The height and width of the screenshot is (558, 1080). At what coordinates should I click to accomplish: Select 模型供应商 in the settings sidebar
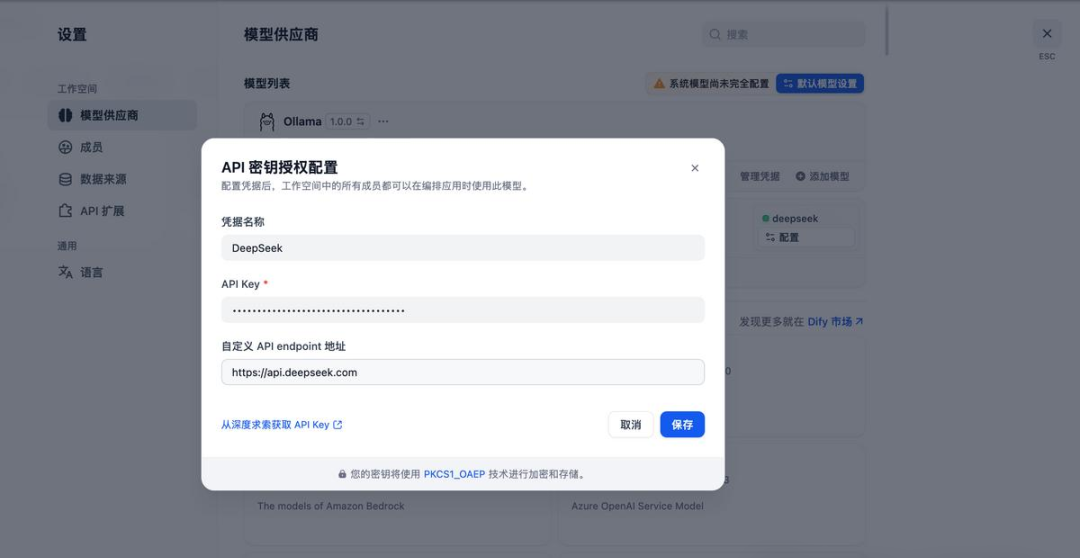click(x=122, y=115)
